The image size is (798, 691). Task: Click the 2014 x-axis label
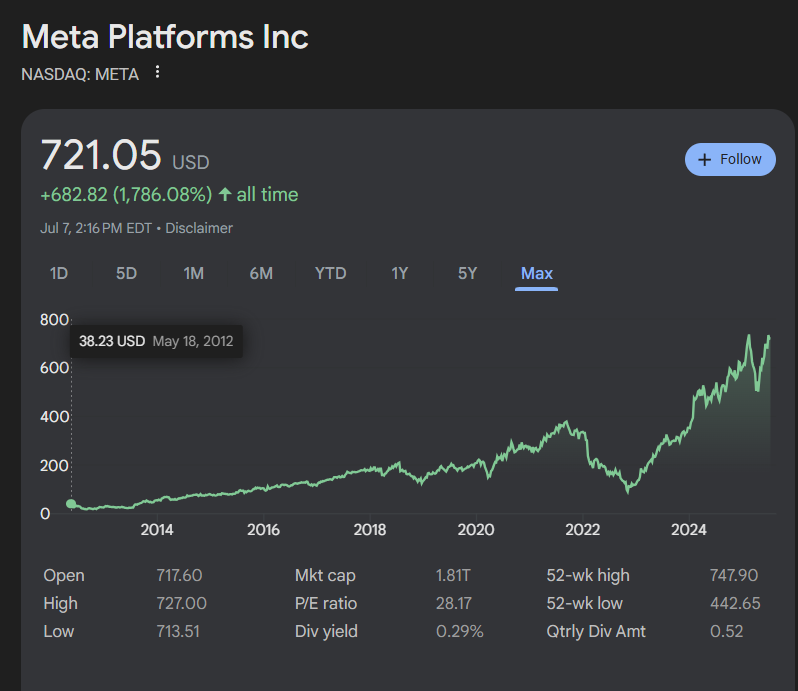[157, 530]
